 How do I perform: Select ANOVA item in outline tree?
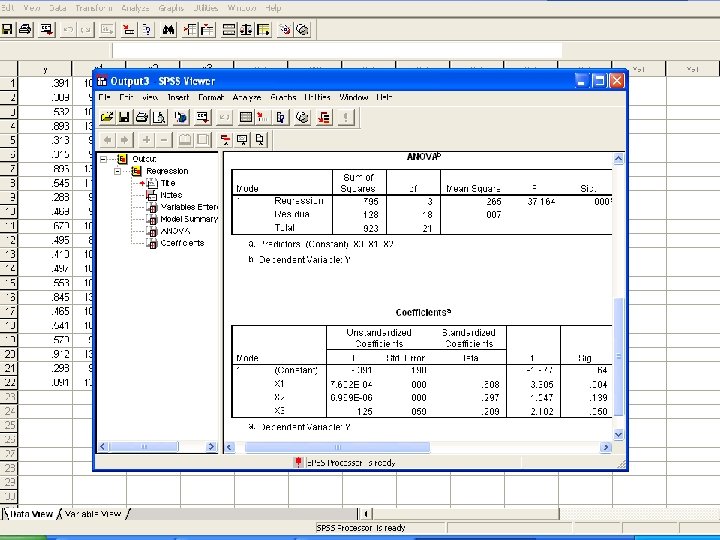tap(175, 231)
